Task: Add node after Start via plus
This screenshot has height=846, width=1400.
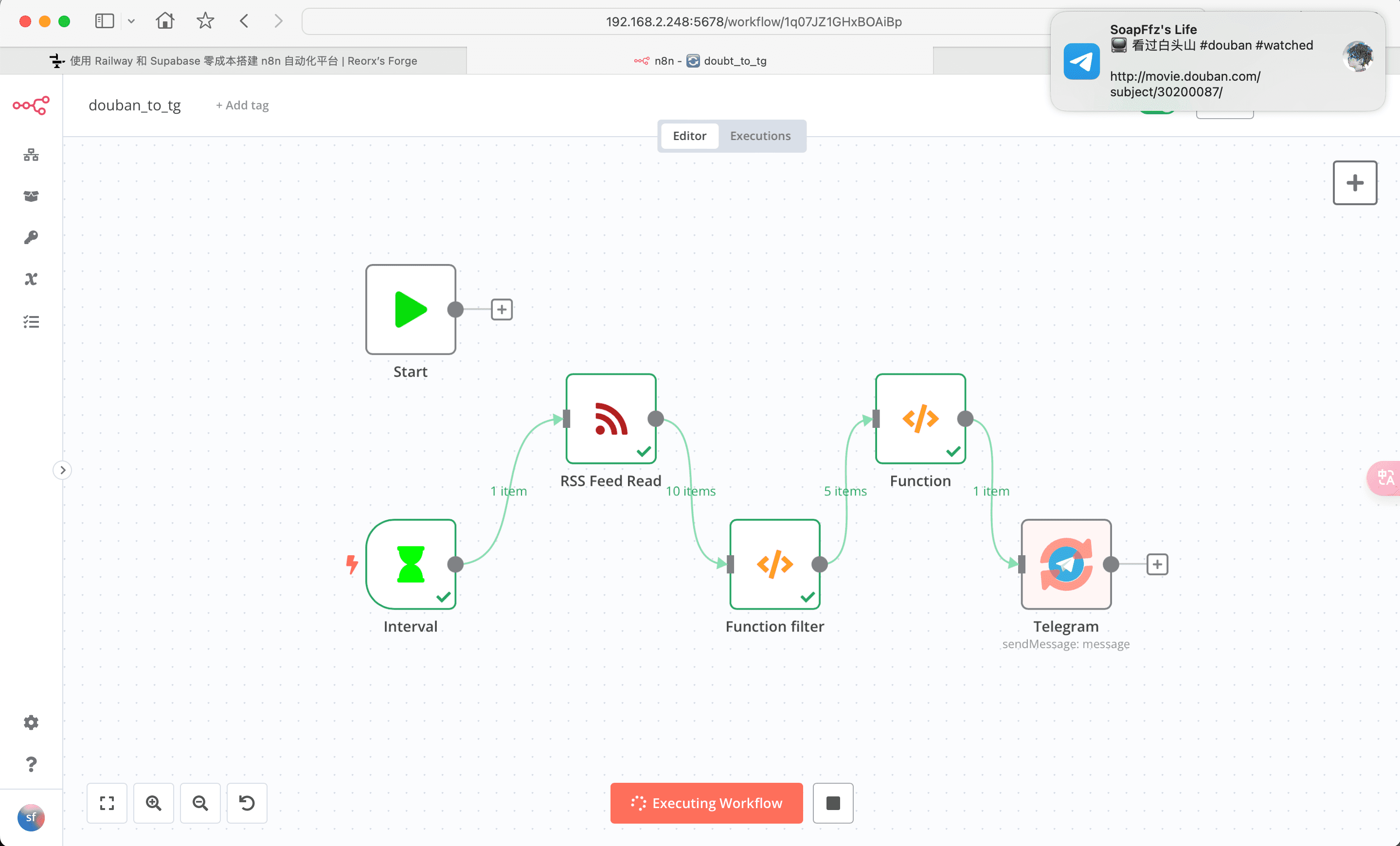Action: click(x=502, y=309)
